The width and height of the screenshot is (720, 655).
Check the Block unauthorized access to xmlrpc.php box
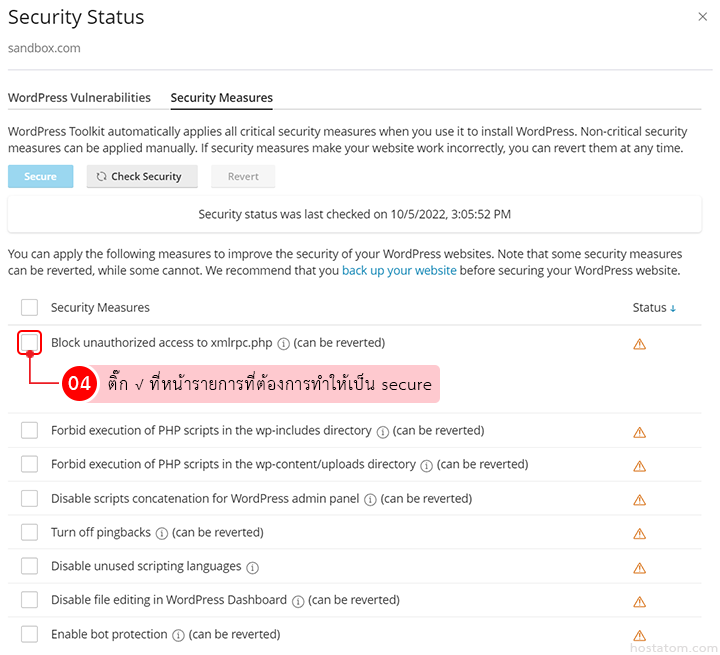coord(30,343)
